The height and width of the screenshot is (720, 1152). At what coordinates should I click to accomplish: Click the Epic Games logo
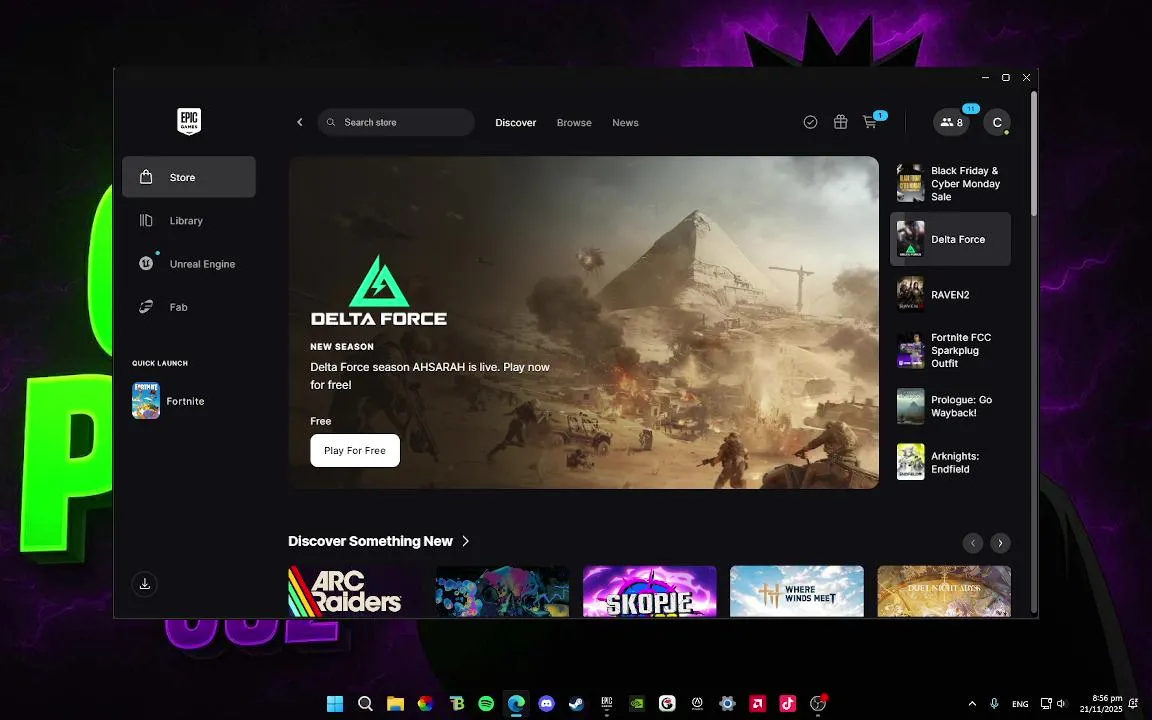pyautogui.click(x=189, y=121)
